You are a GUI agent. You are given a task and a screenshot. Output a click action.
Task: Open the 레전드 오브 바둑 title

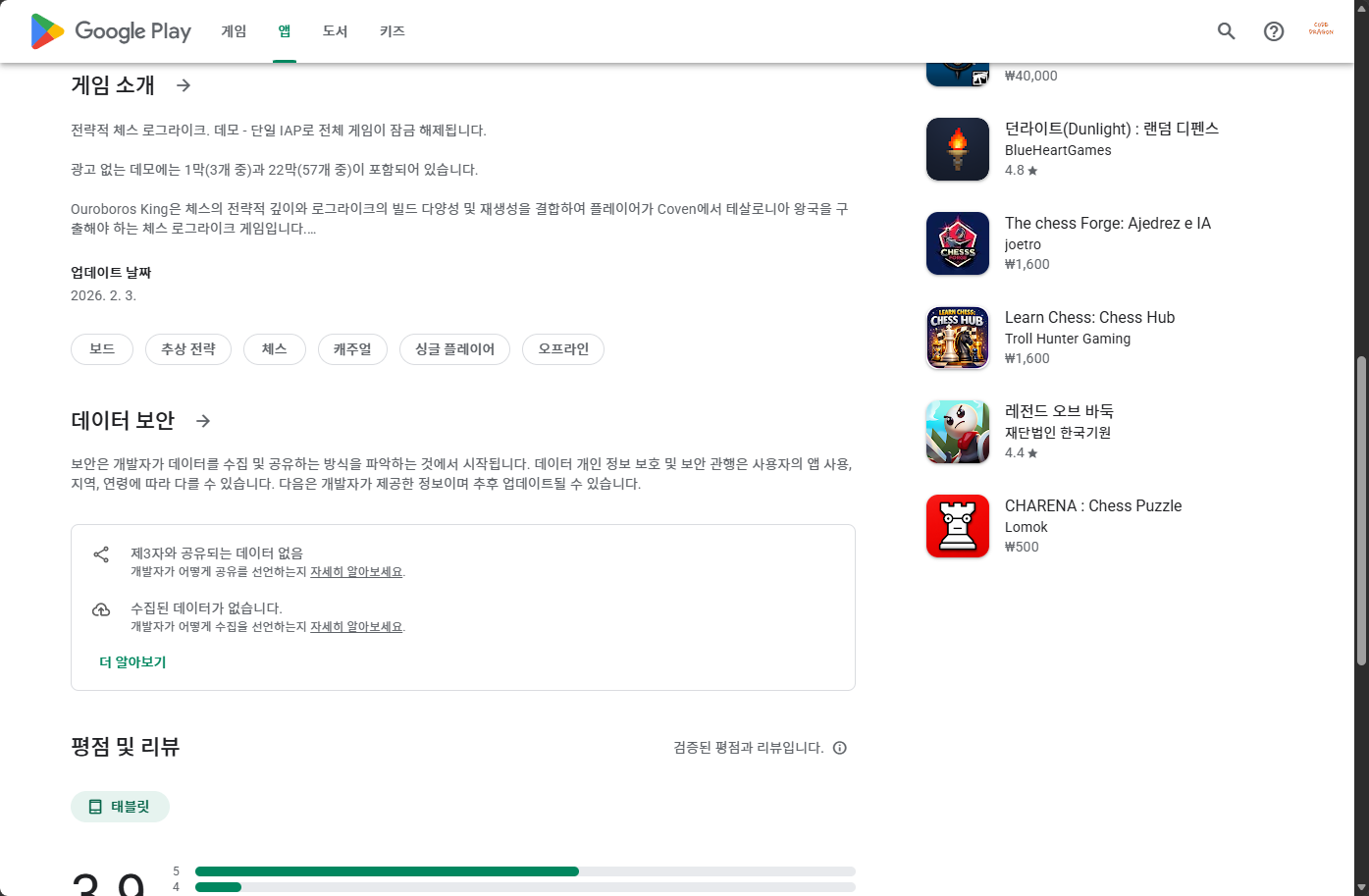(x=1059, y=411)
